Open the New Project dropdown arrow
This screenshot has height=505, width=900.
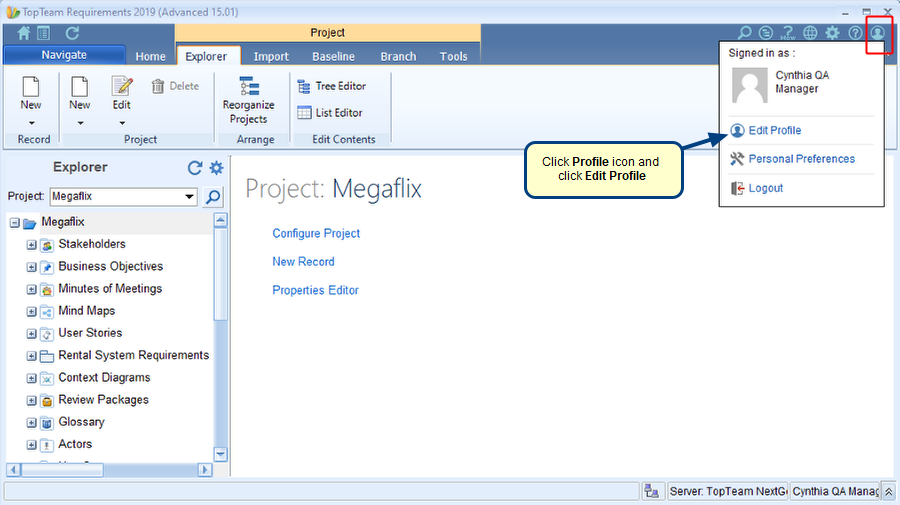80,123
